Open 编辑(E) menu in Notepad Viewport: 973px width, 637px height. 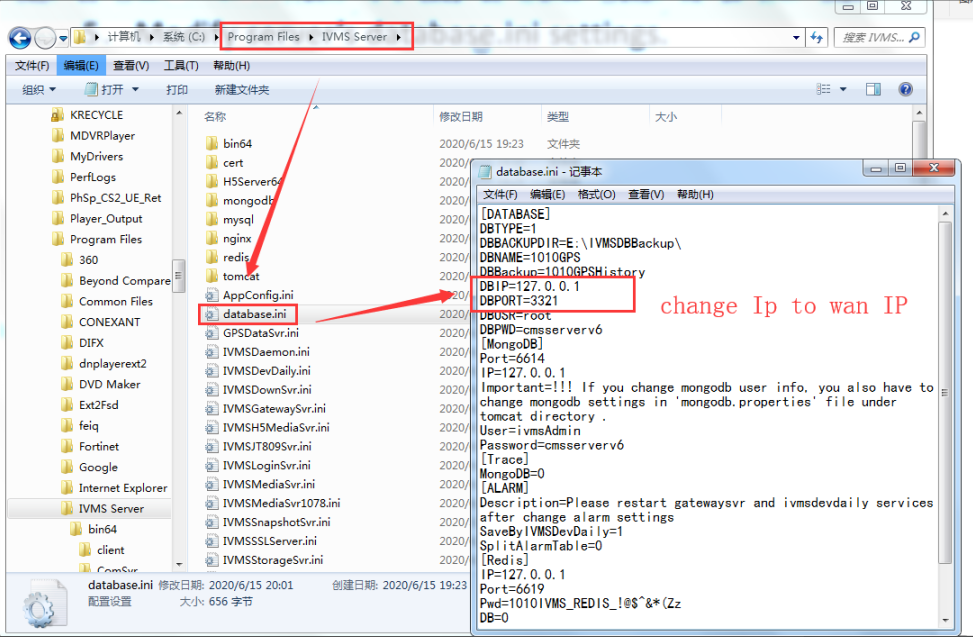547,194
